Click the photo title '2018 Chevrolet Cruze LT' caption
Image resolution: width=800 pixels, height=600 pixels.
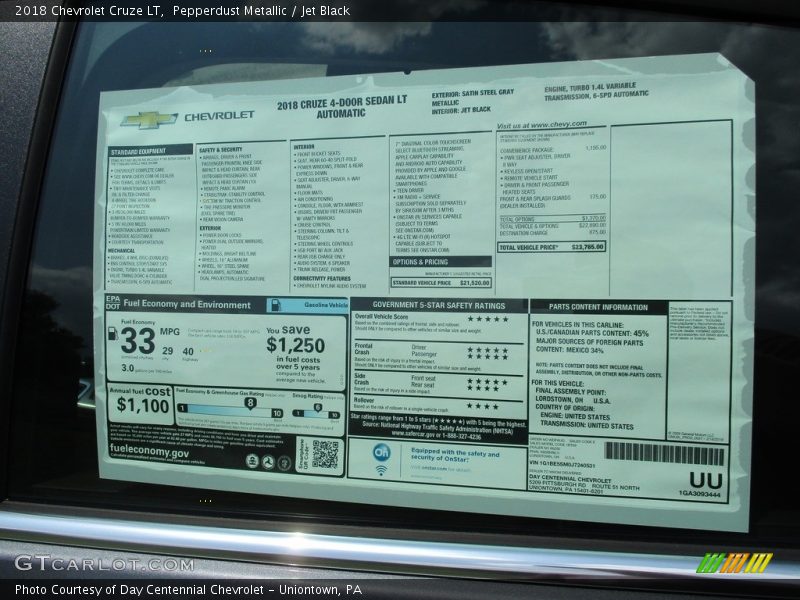[89, 10]
